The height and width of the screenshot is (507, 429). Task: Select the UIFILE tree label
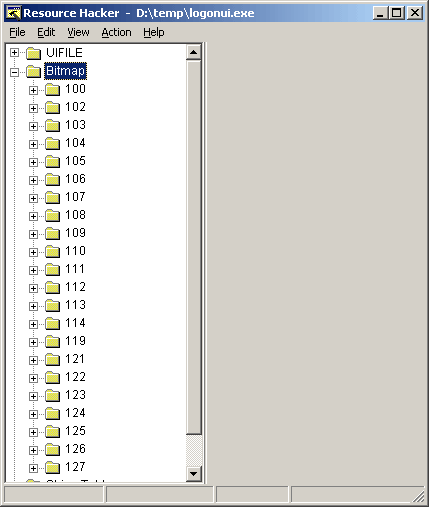point(64,53)
